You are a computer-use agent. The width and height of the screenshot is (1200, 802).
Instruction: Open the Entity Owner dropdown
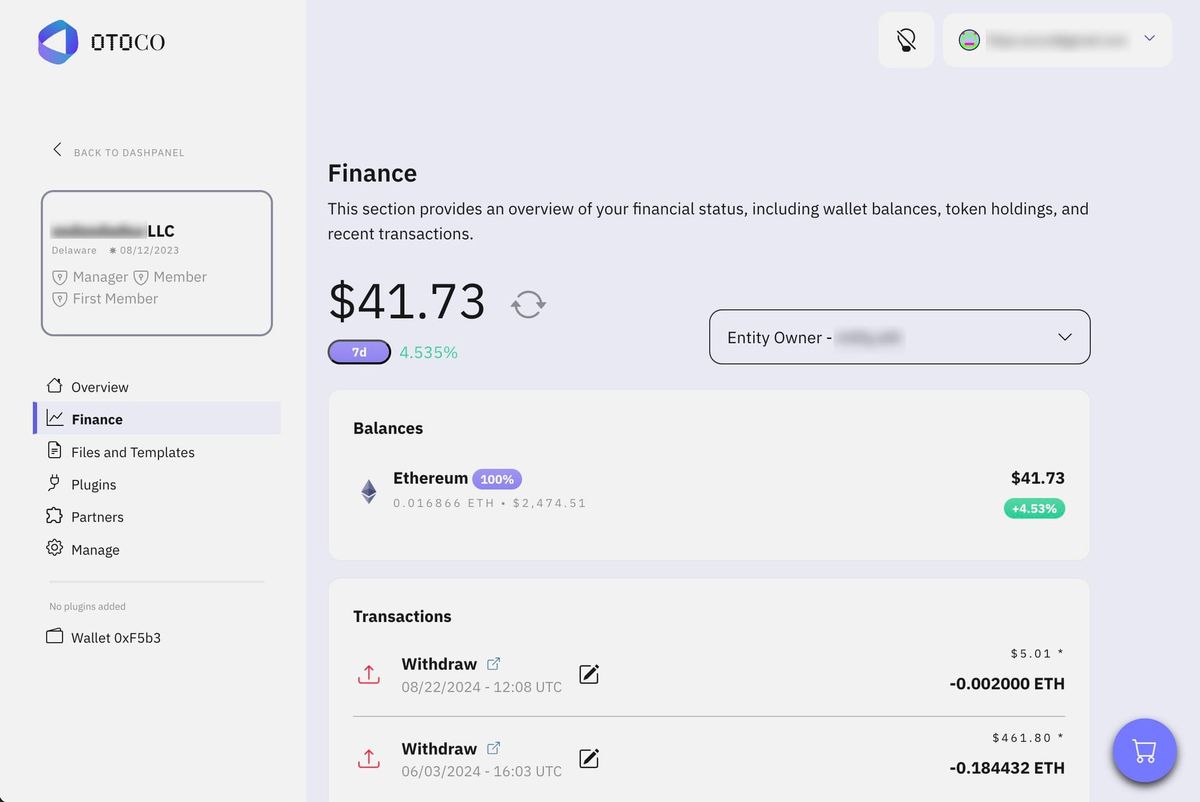click(x=899, y=337)
